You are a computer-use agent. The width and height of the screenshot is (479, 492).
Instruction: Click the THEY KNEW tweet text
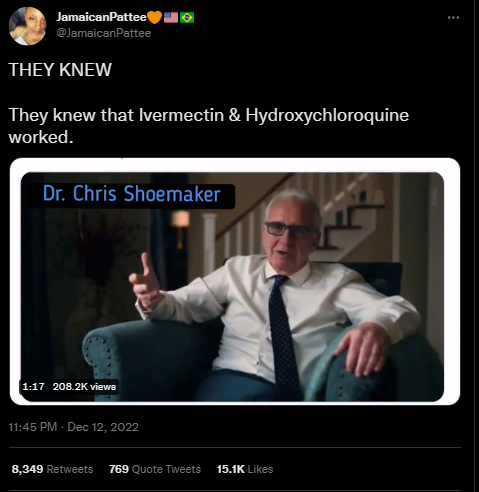(60, 70)
